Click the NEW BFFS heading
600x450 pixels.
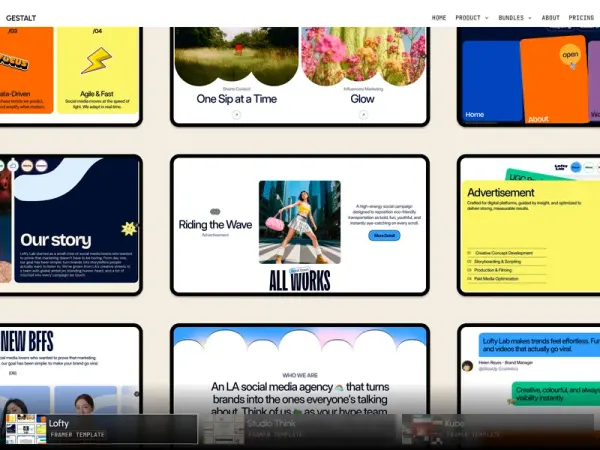(x=27, y=341)
